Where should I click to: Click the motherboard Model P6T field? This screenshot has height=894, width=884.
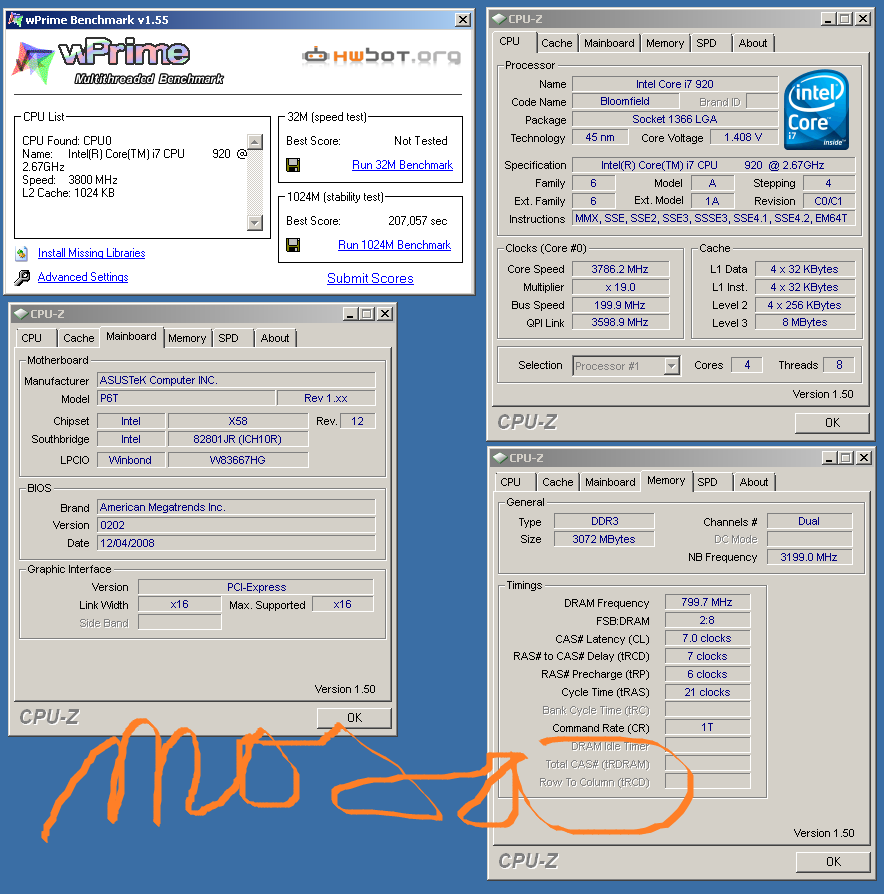click(186, 398)
